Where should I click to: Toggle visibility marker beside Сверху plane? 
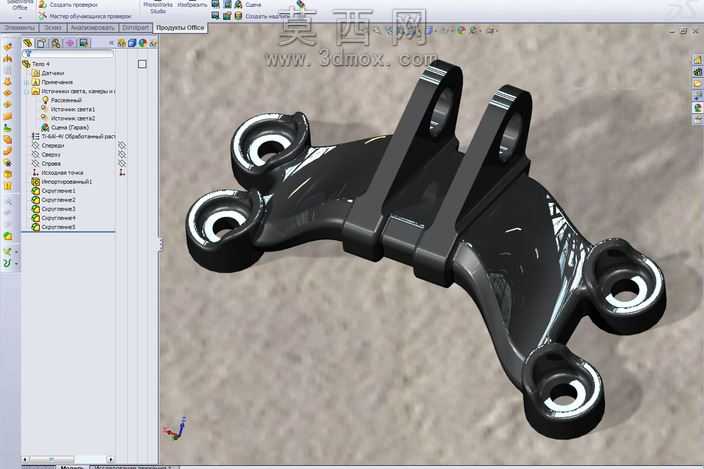[x=122, y=154]
